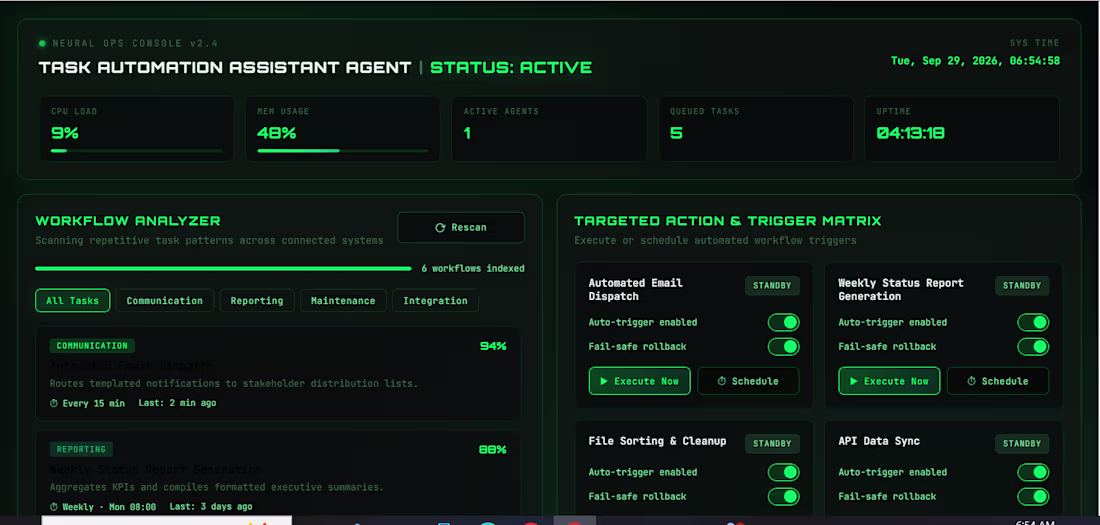Screen dimensions: 1100x525
Task: Click the clock icon beside Weekly Mon 08:00
Action: (x=54, y=507)
